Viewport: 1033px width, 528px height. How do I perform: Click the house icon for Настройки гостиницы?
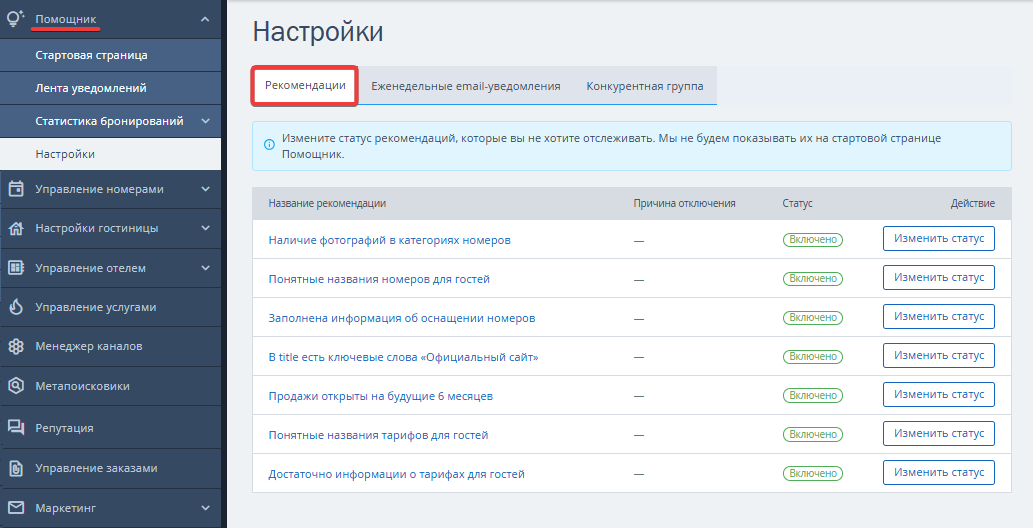click(x=16, y=228)
